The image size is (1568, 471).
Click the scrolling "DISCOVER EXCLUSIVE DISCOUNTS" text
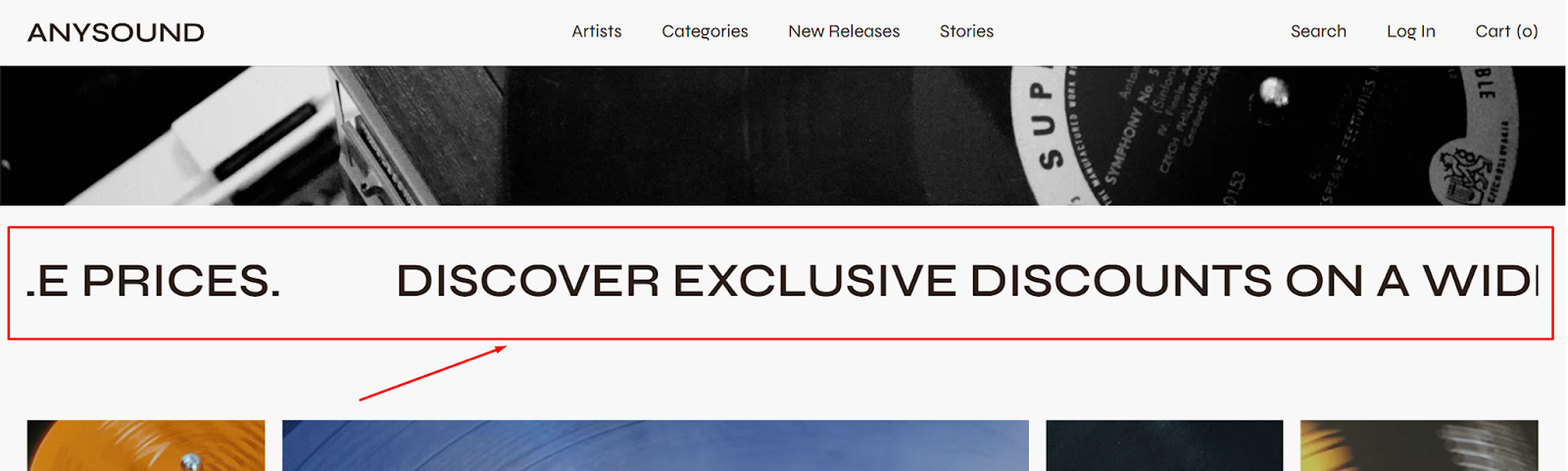click(x=967, y=282)
